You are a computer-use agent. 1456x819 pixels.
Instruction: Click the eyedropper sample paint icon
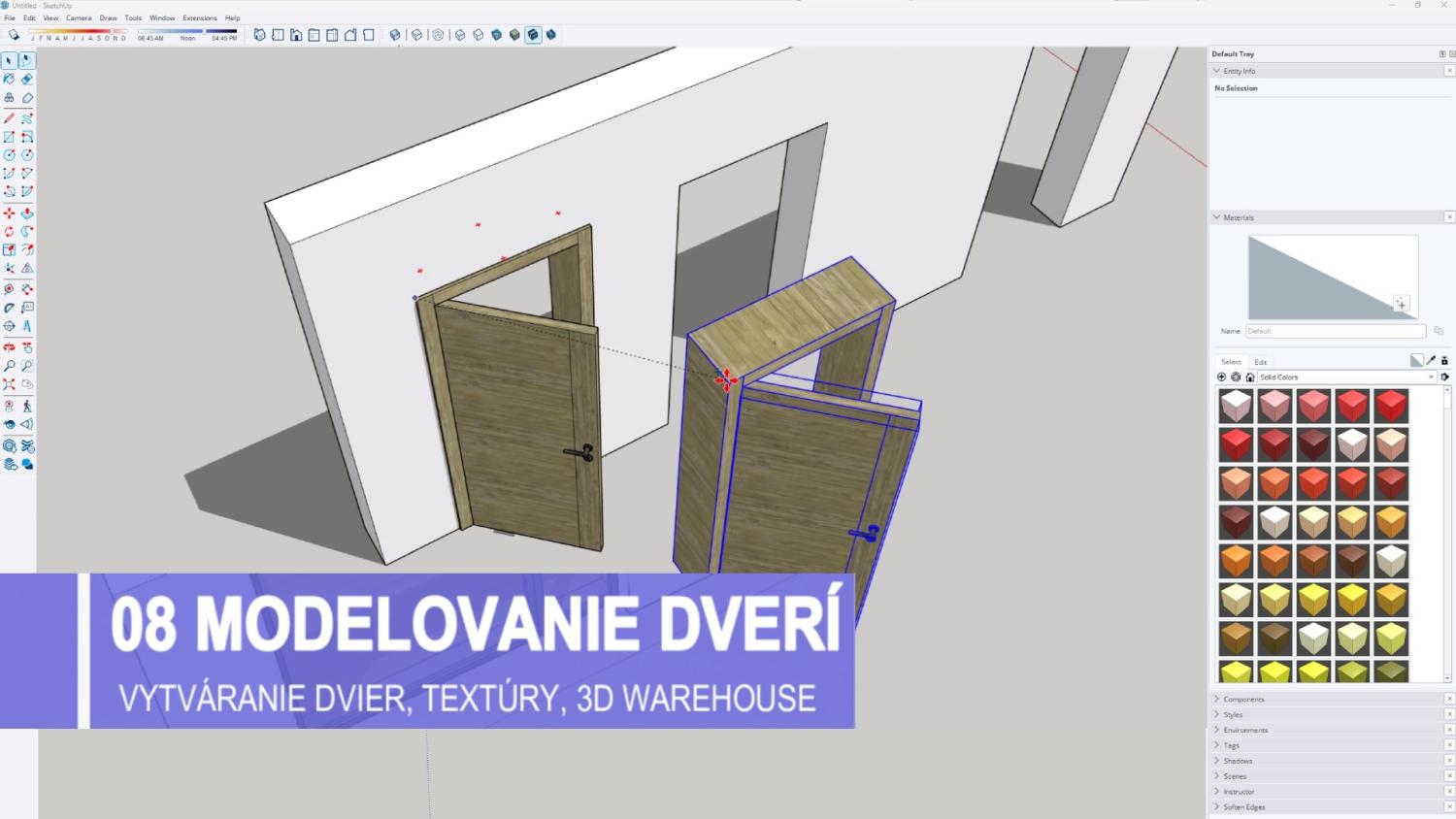pos(1431,361)
